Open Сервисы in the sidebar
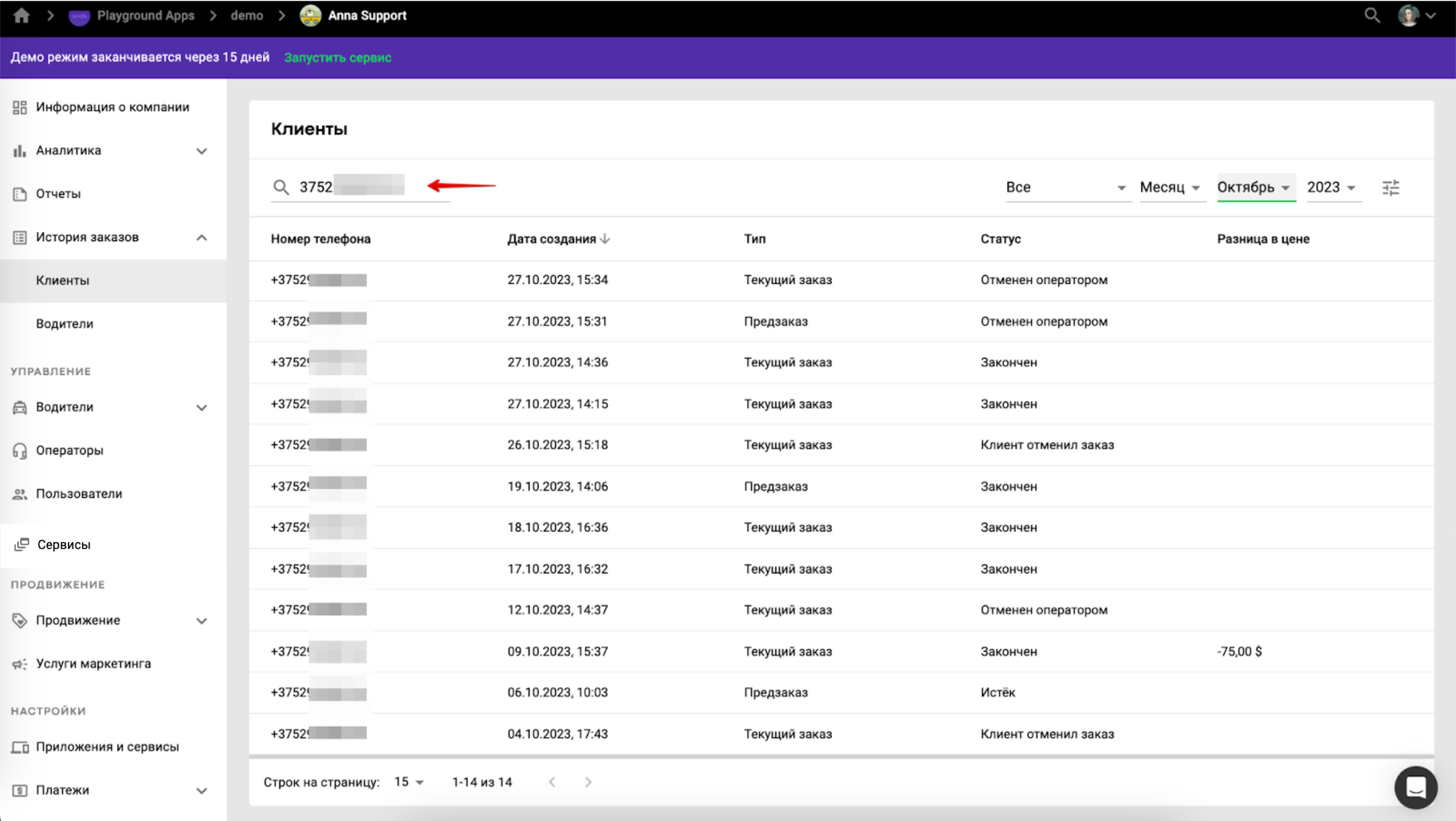 pos(63,545)
